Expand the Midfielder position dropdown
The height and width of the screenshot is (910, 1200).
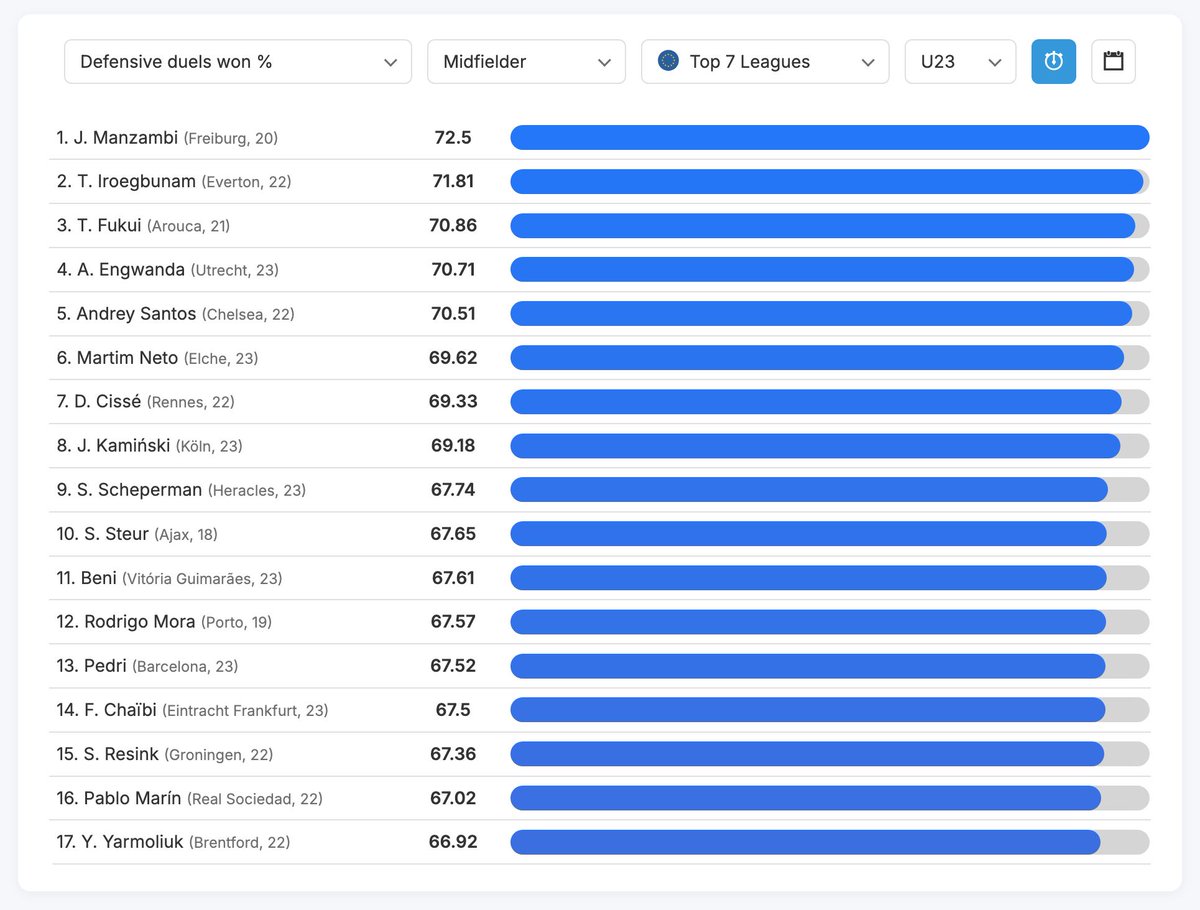526,61
